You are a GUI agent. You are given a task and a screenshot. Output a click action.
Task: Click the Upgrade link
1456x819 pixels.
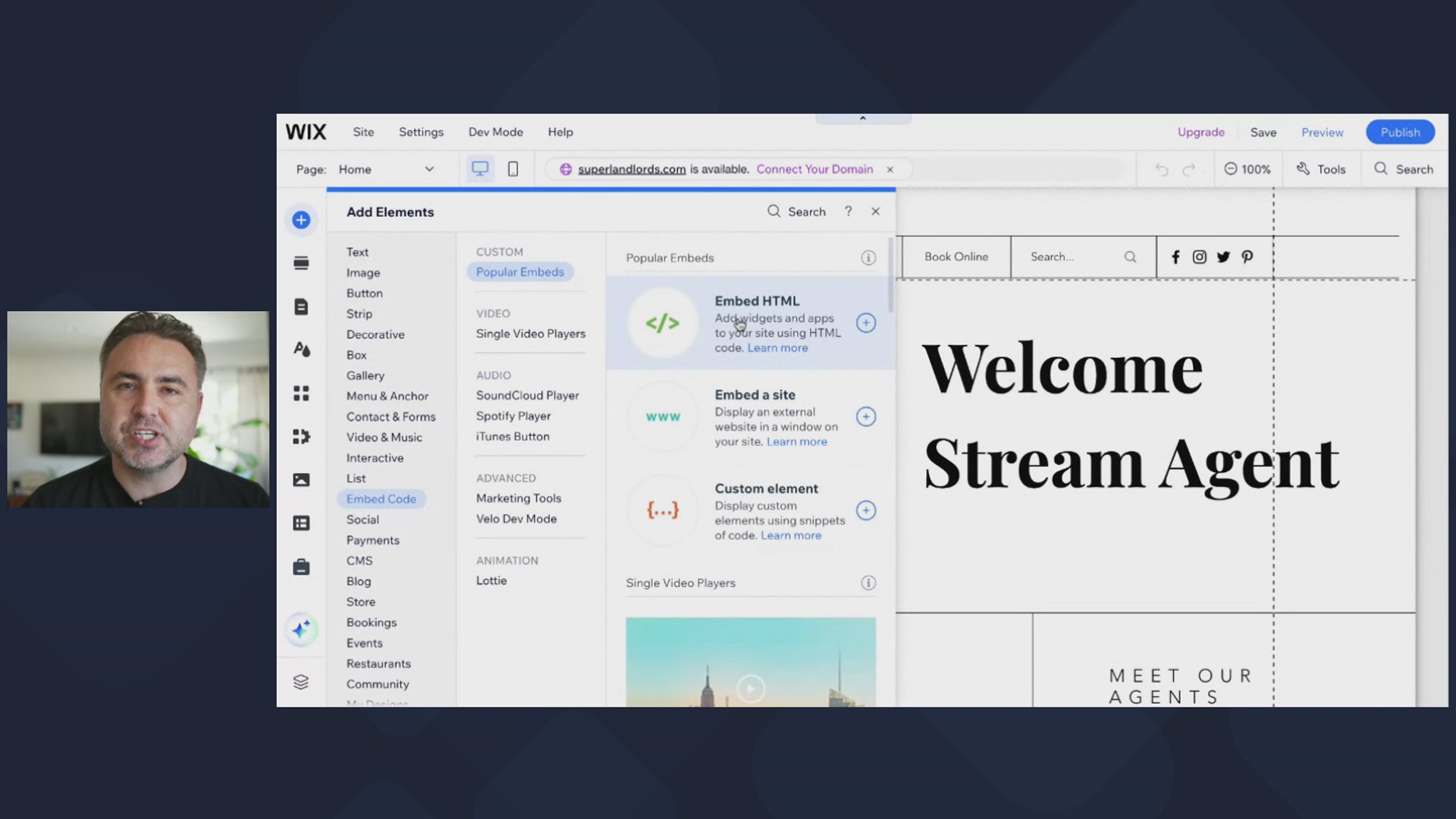pos(1200,132)
